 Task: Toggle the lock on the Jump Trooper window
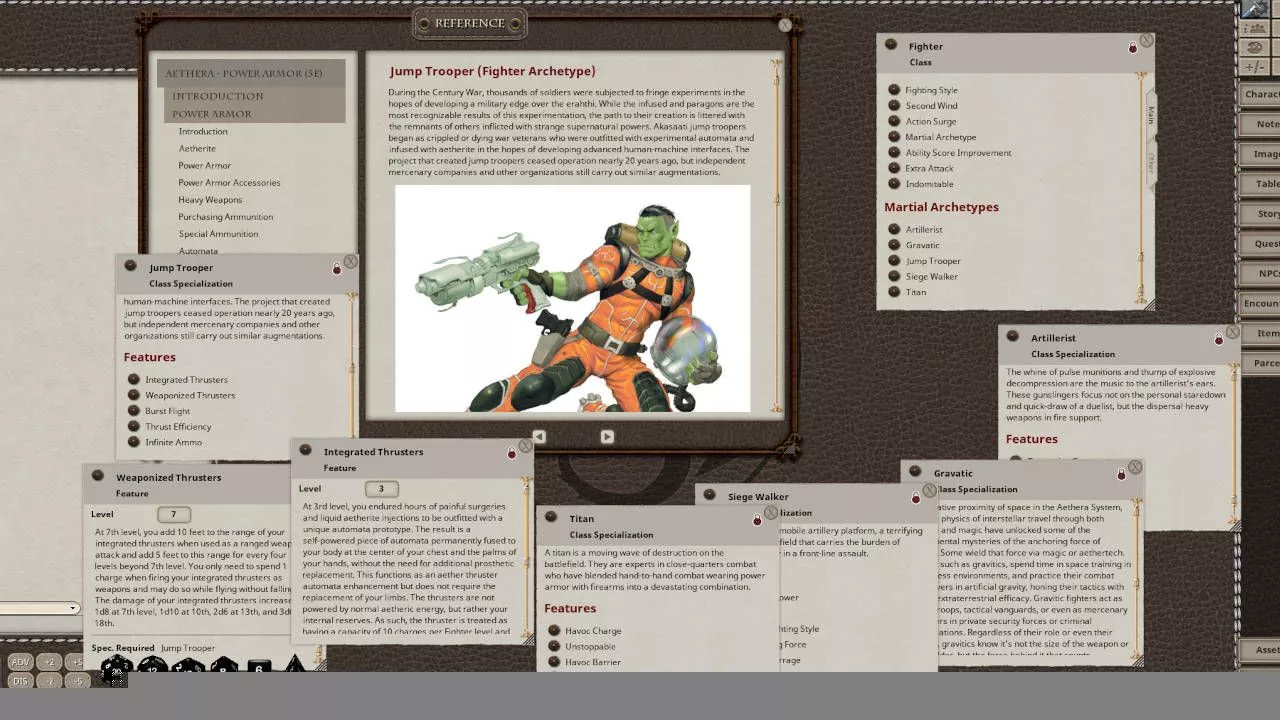pos(337,269)
